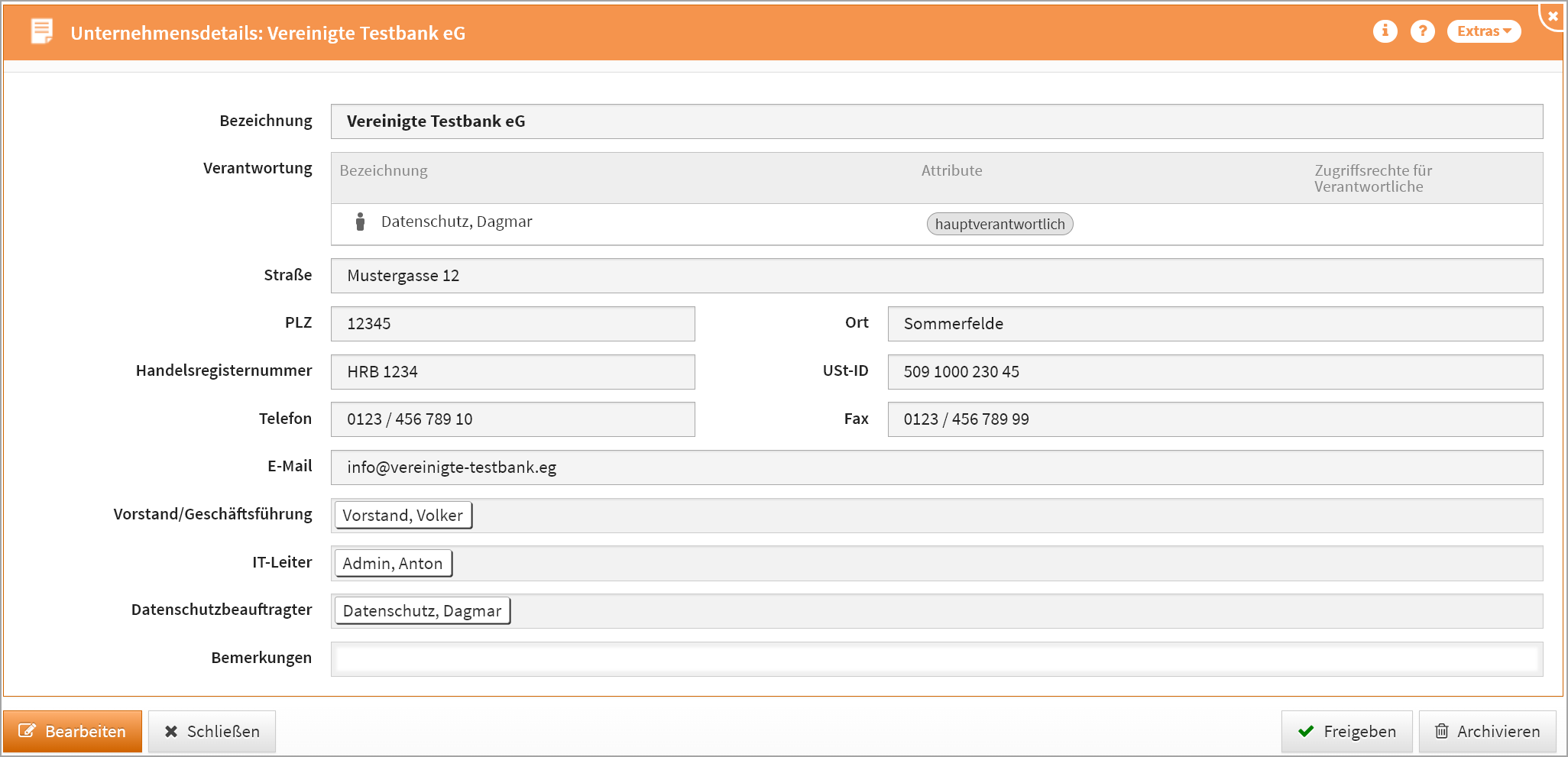
Task: Open the Vorstand, Volker person chip
Action: (x=403, y=516)
